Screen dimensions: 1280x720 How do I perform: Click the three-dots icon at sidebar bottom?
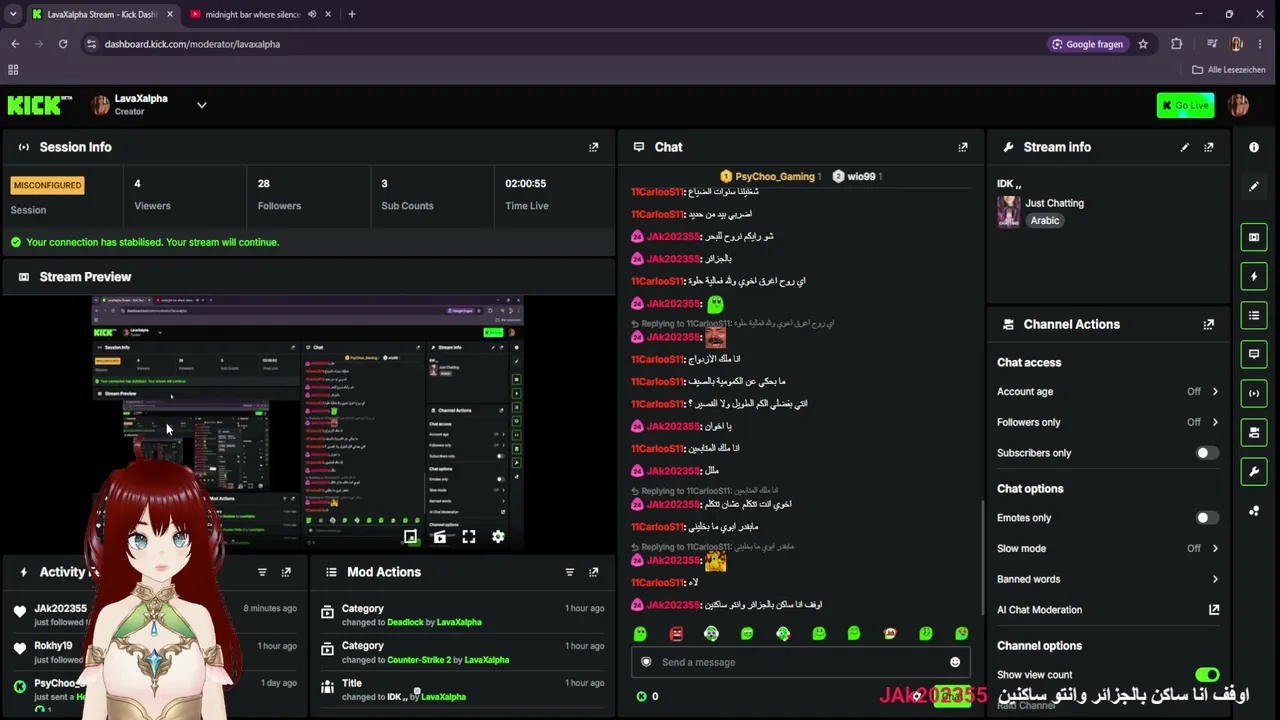tap(1254, 511)
